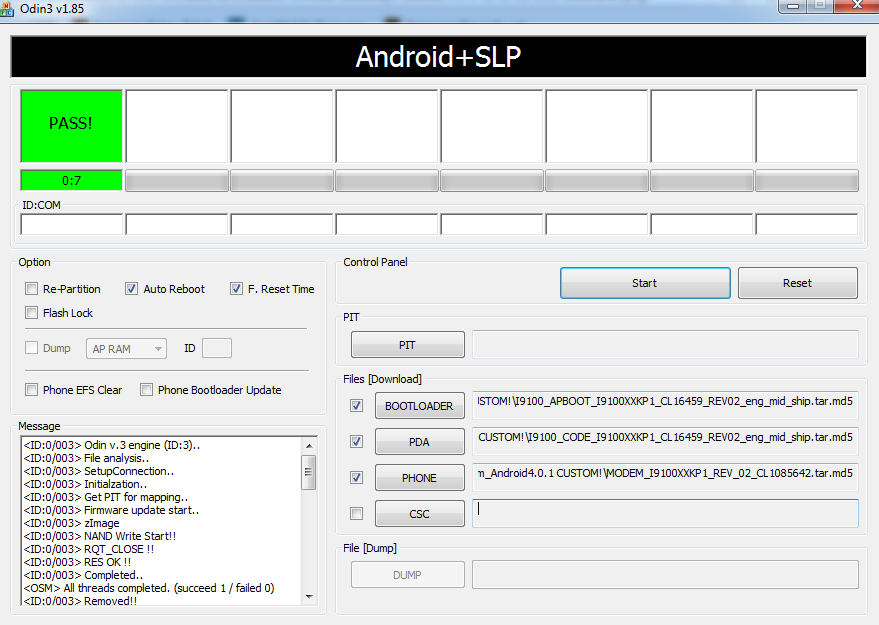Click the Android+SLP banner
Viewport: 879px width, 625px height.
tap(438, 57)
